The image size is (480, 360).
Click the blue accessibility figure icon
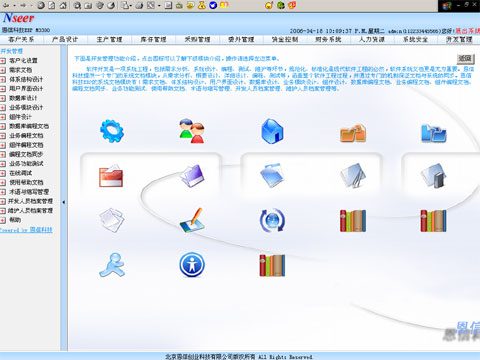[x=192, y=265]
